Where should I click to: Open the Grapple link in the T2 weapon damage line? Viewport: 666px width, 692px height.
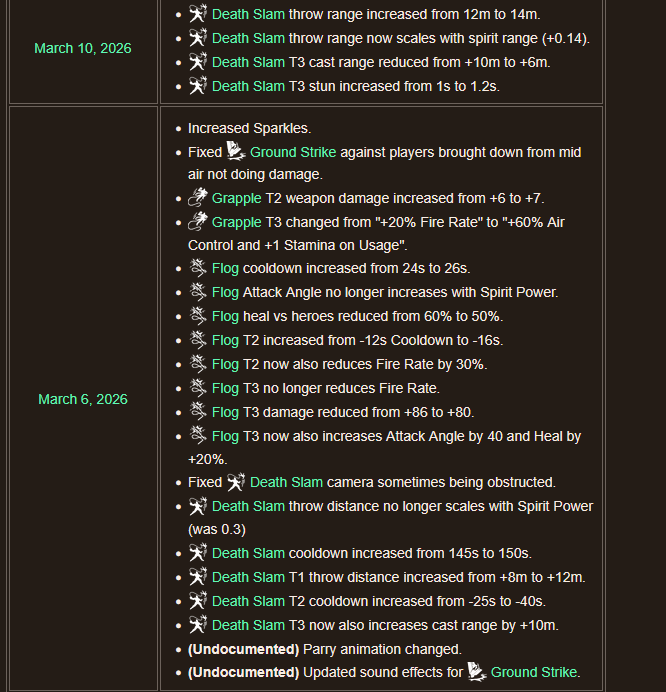coord(237,198)
